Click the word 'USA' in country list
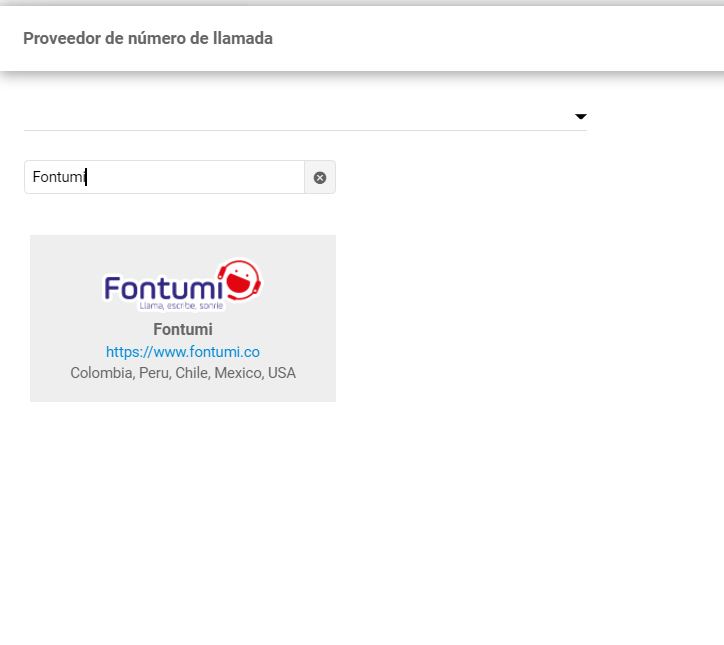The image size is (724, 645). pyautogui.click(x=282, y=373)
